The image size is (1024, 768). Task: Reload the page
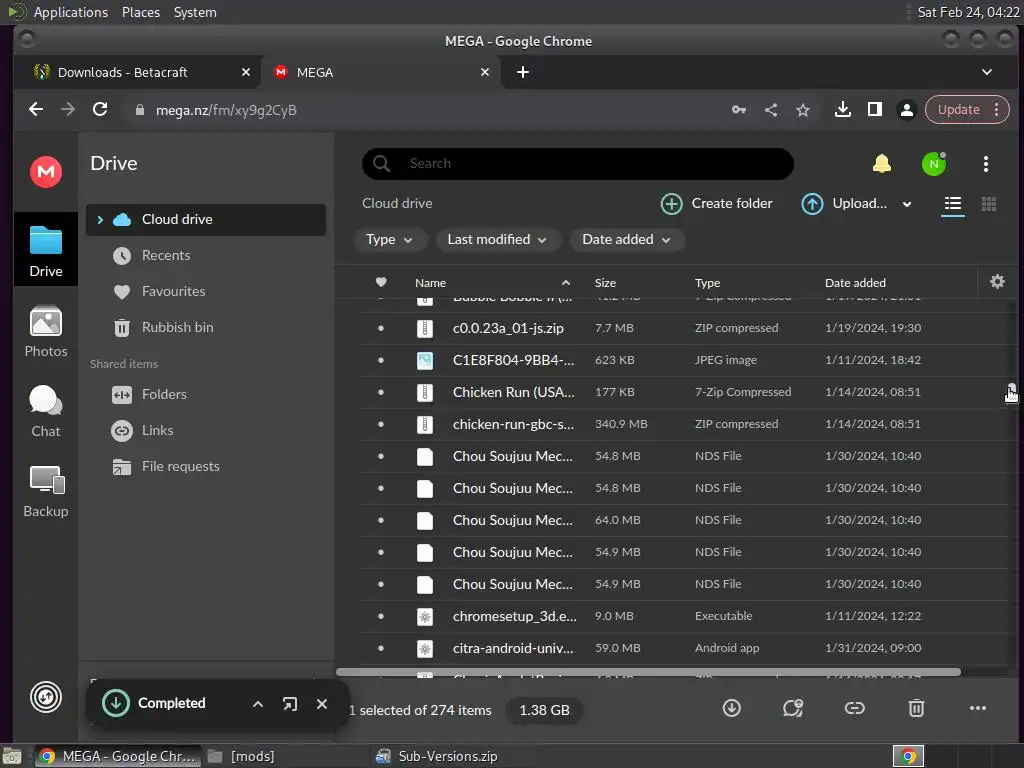[x=100, y=110]
